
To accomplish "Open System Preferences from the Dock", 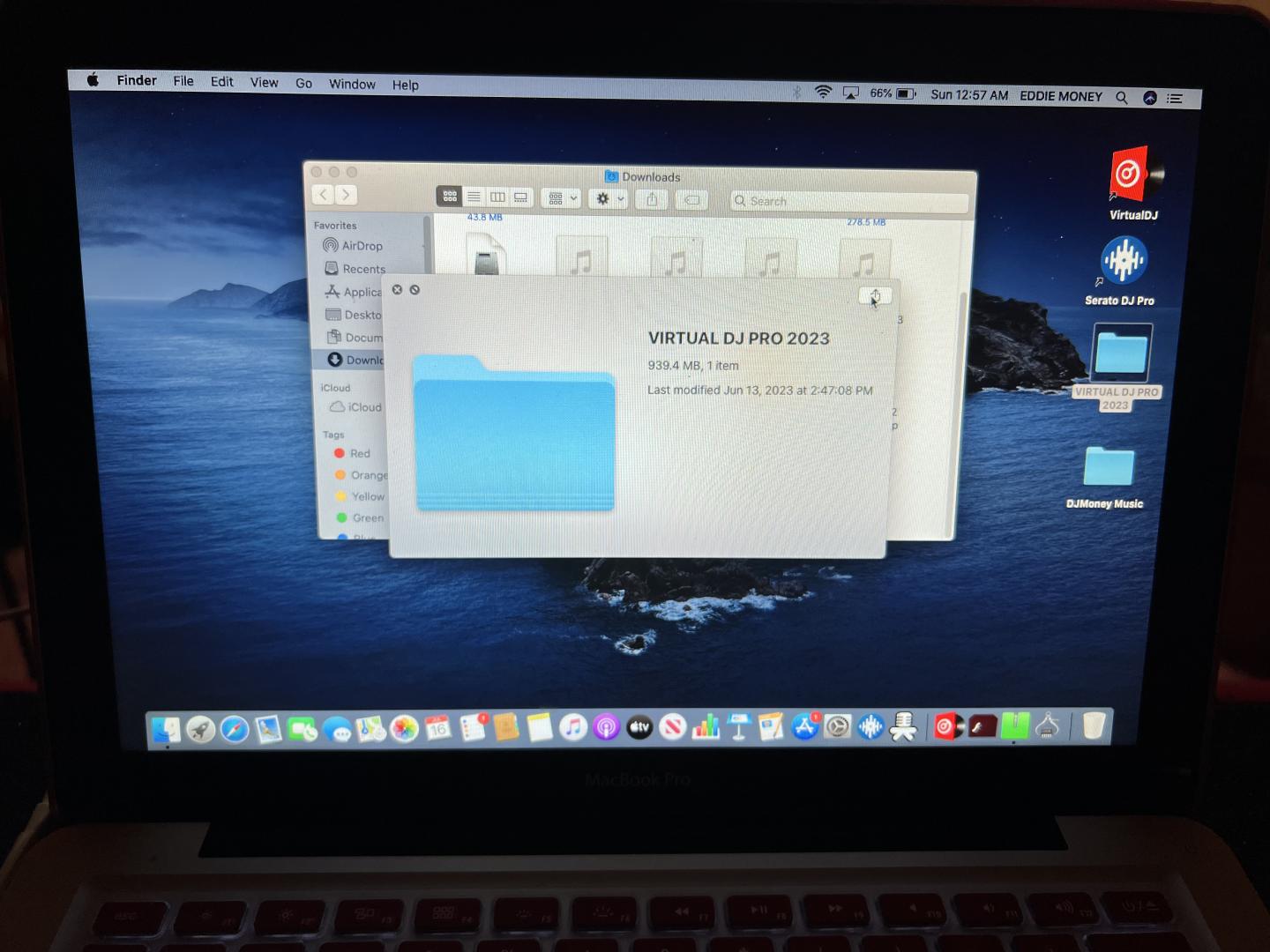I will pos(838,727).
